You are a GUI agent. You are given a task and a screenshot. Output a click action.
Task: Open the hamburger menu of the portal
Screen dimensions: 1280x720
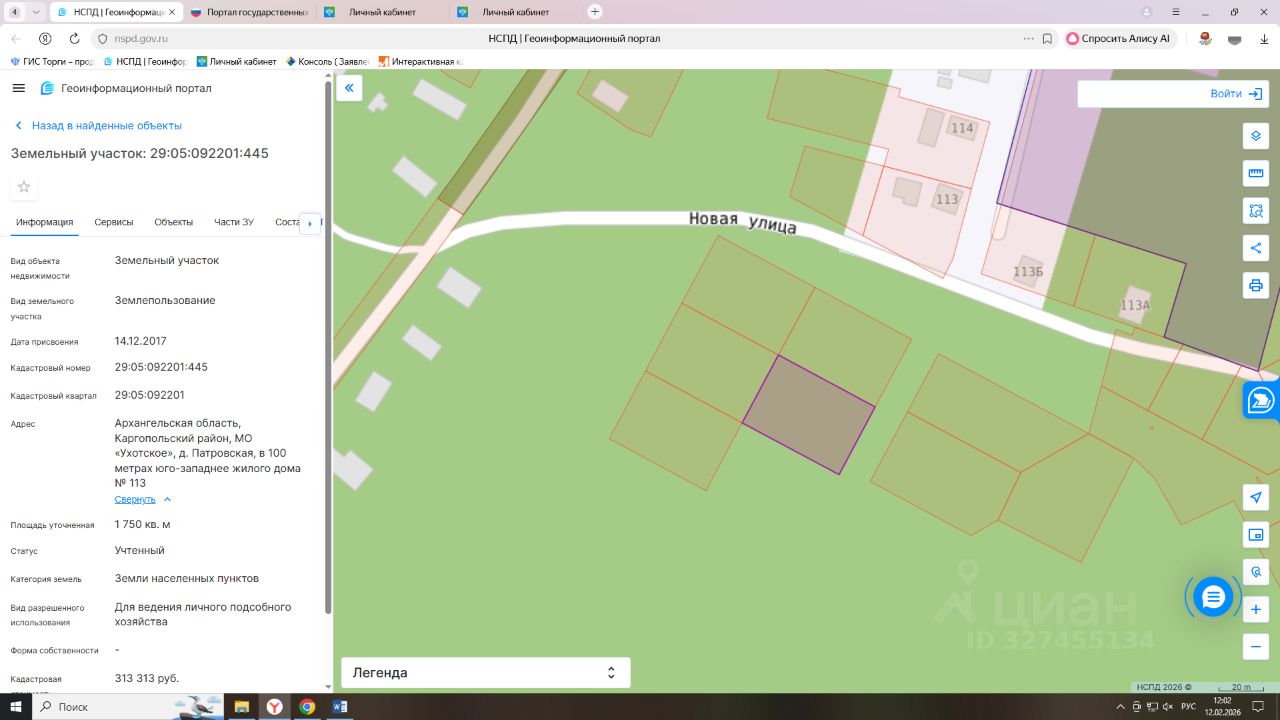click(x=18, y=88)
